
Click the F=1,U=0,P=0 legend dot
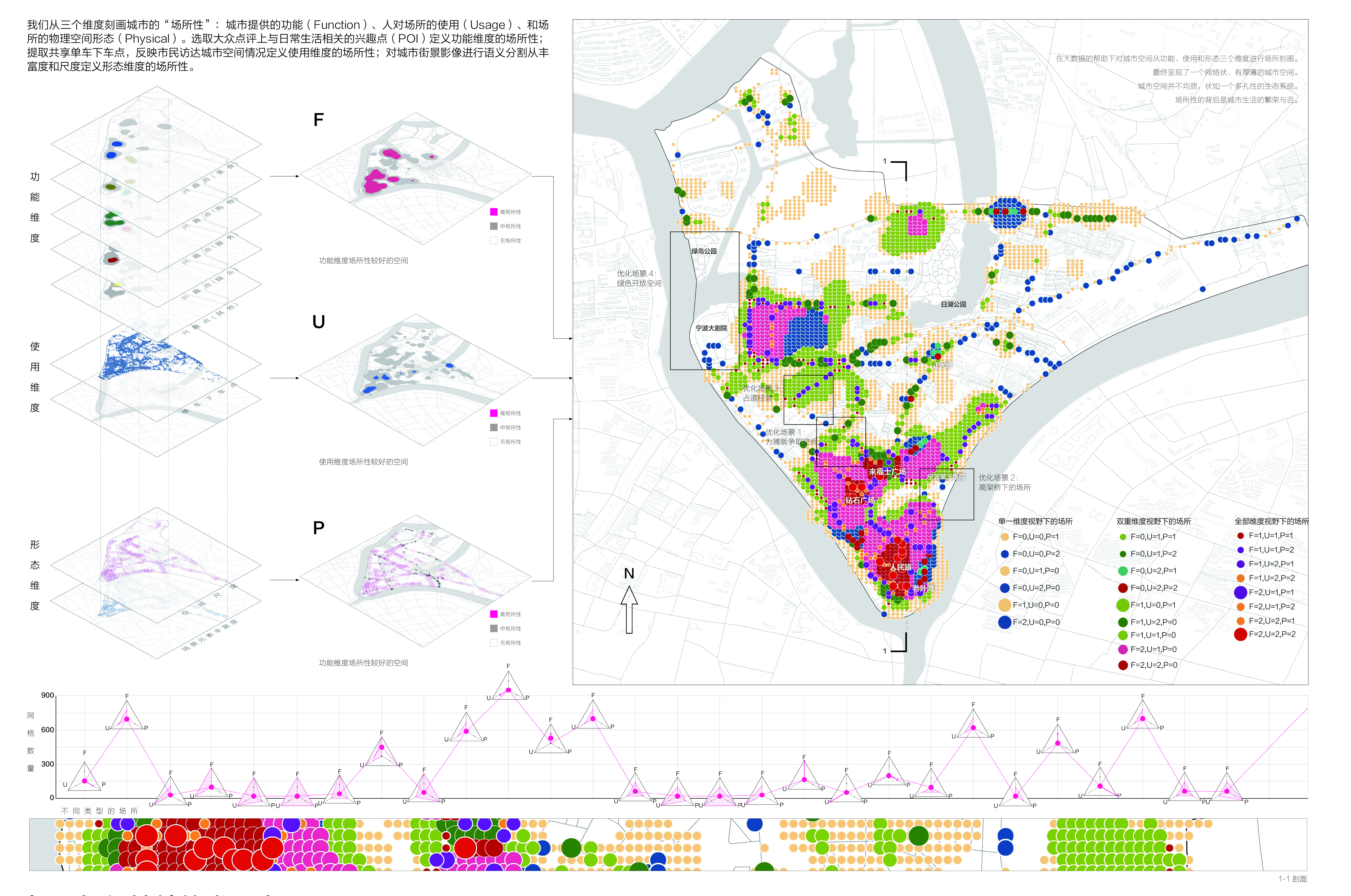[x=1005, y=605]
